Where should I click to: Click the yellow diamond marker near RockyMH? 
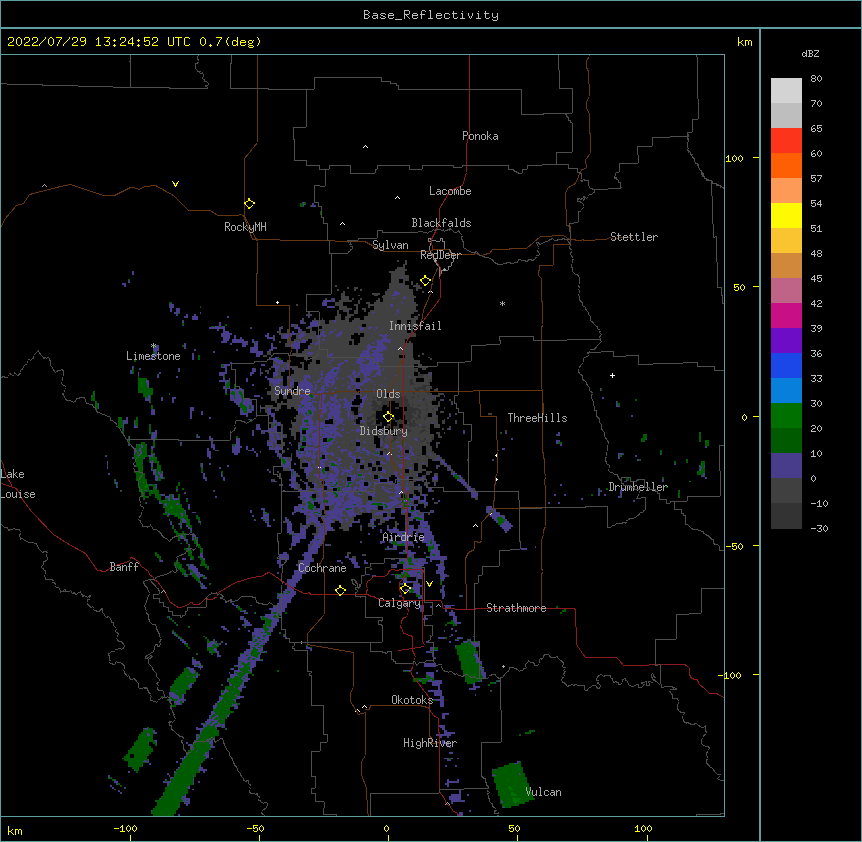point(249,204)
